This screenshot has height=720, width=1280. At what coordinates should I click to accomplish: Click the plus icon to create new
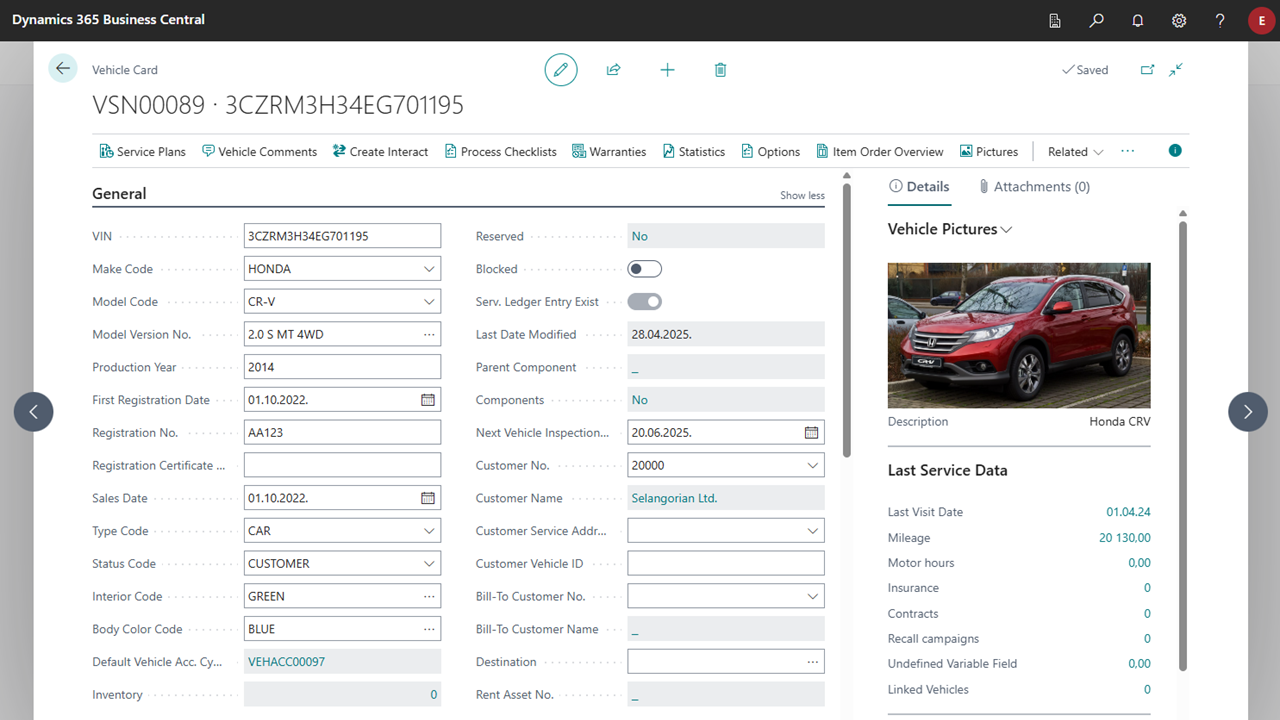(x=667, y=69)
